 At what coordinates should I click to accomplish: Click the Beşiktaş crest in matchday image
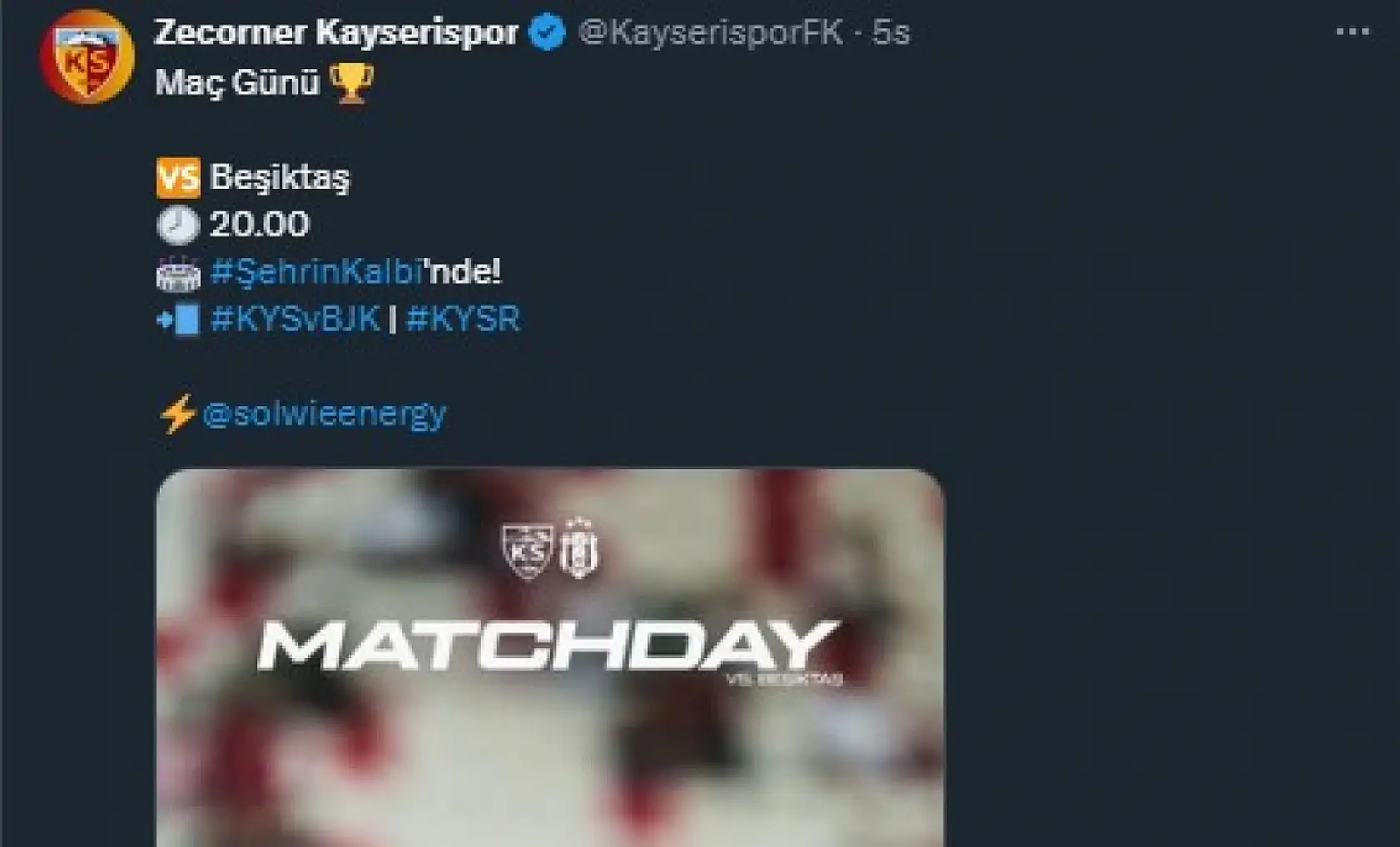coord(578,547)
